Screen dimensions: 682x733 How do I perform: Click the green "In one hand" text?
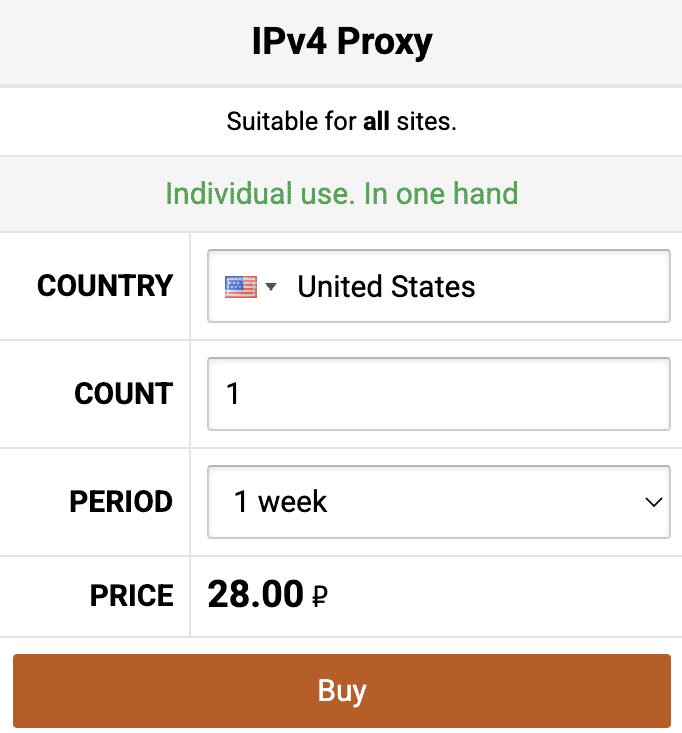point(441,193)
